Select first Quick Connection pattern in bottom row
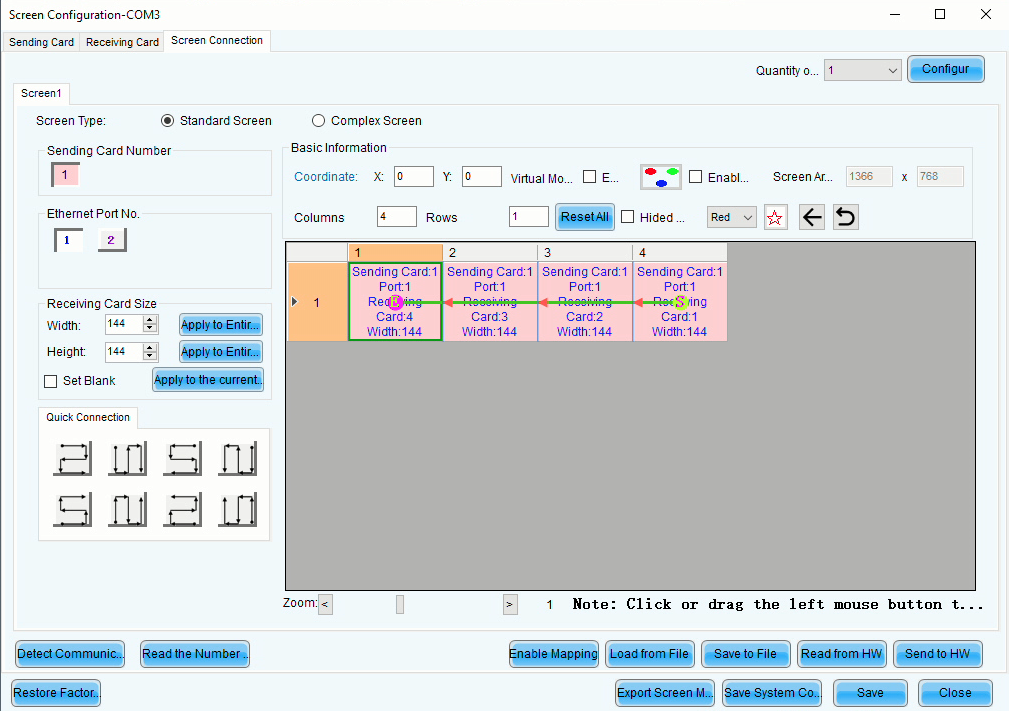 73,510
